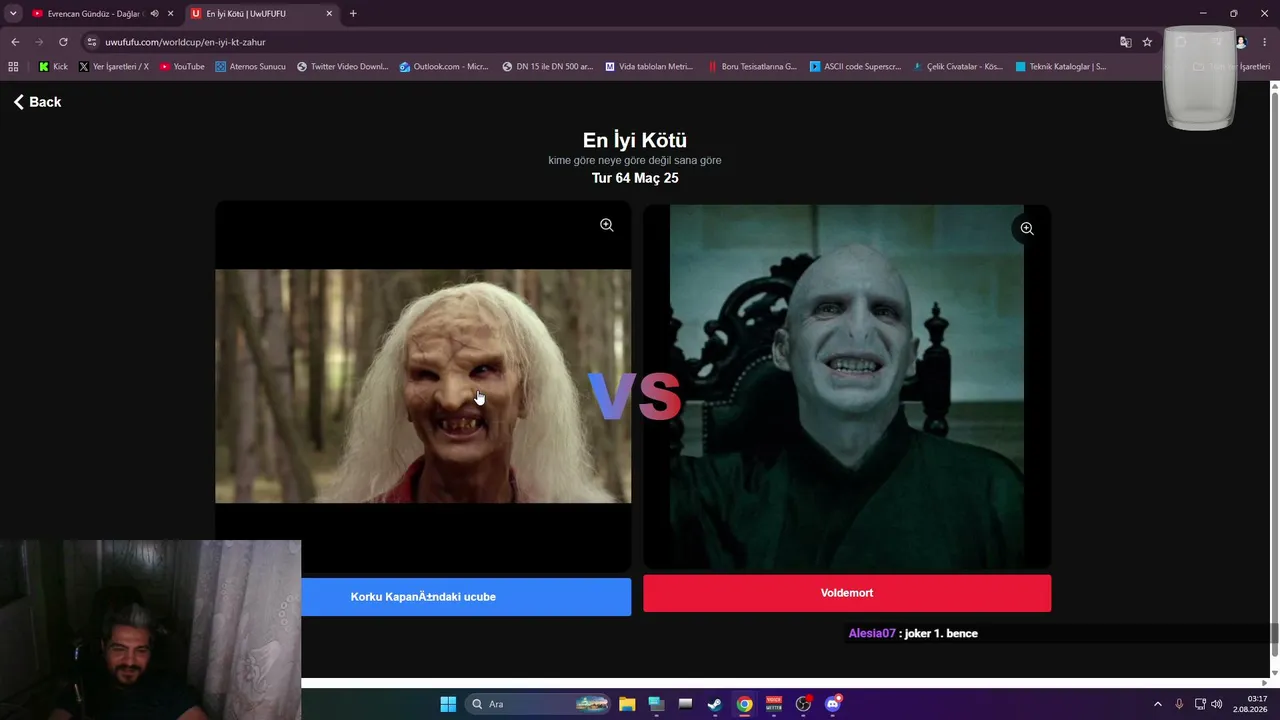Open the Yer İşaretleri / X bookmark

113,67
